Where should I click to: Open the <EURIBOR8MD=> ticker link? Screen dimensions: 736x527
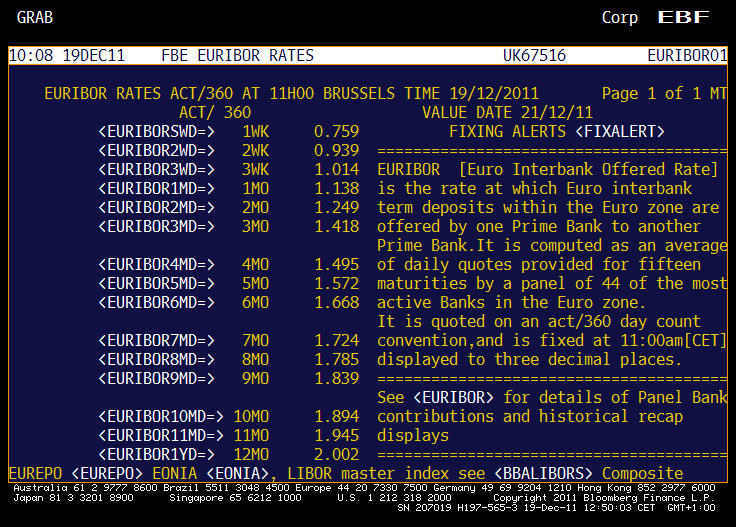click(157, 359)
